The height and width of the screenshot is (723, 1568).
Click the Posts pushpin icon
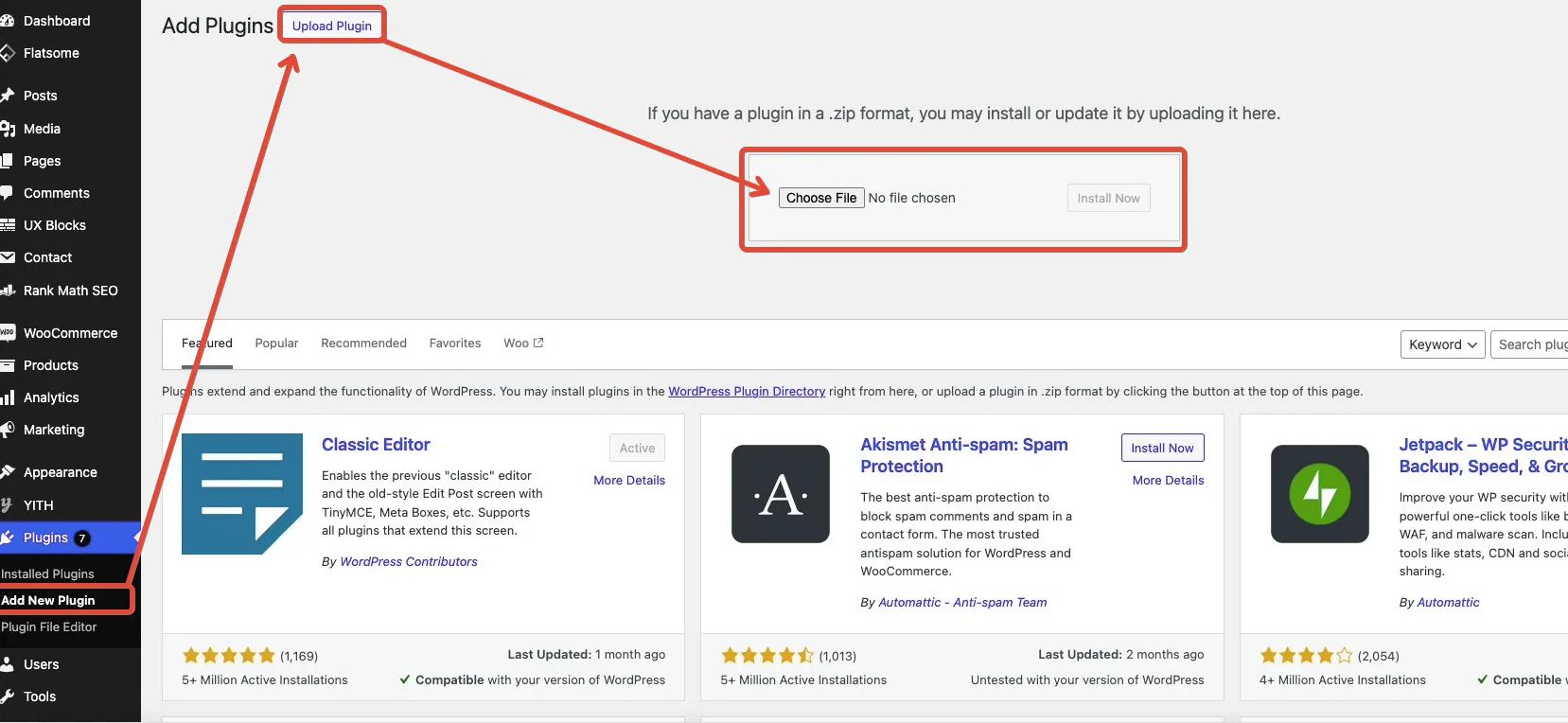click(7, 96)
